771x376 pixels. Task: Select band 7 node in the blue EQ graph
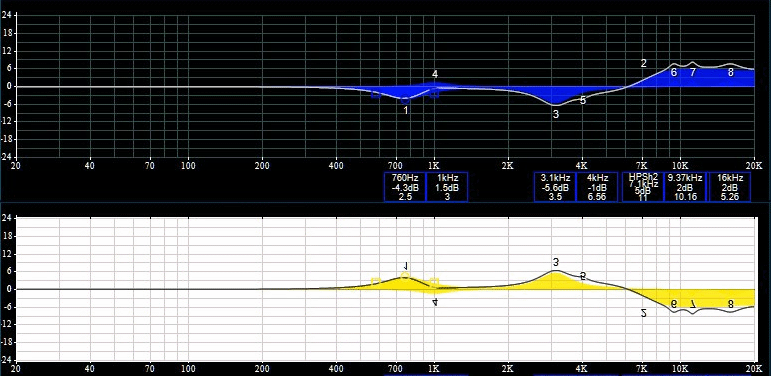click(x=692, y=72)
